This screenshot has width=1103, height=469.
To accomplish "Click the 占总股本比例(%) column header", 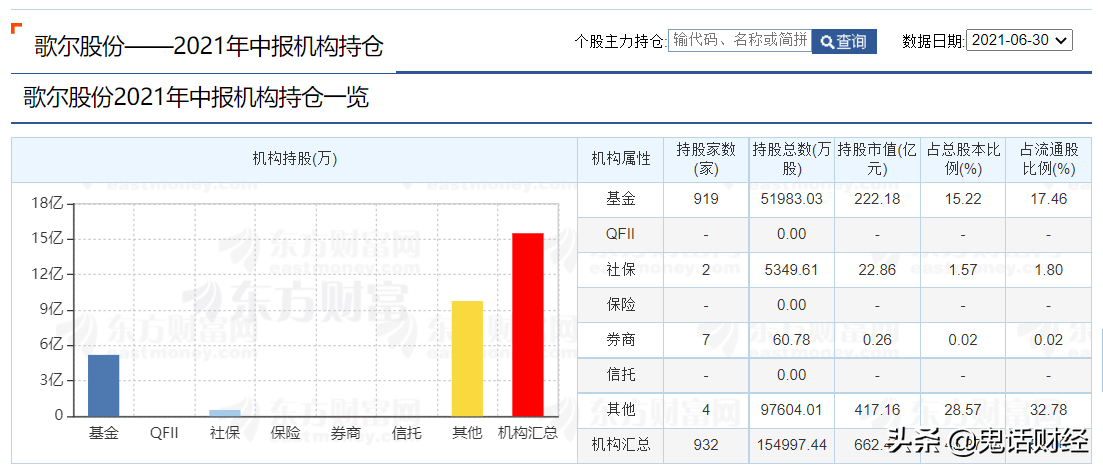I will point(962,159).
